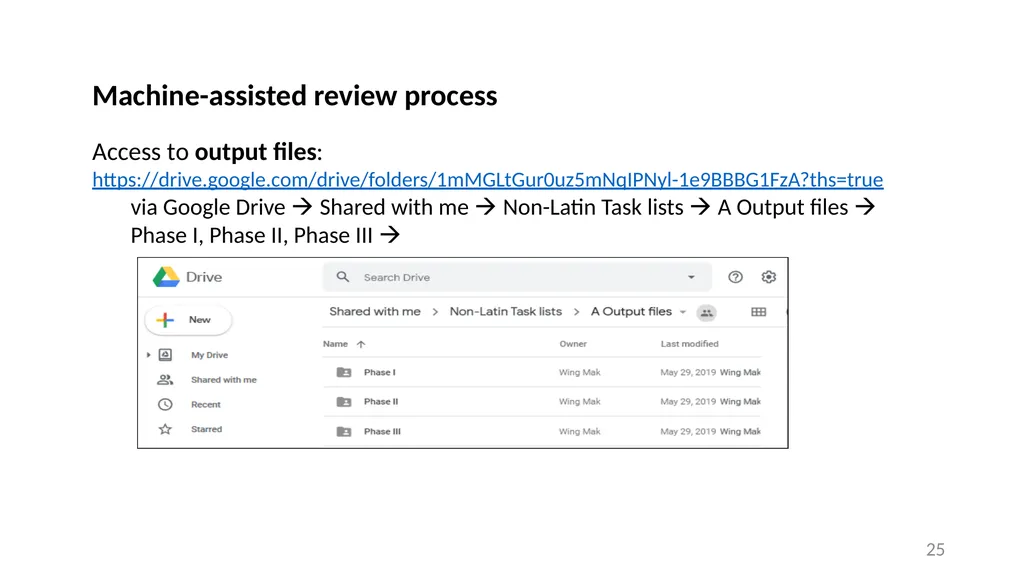
Task: Click May 29, 2019 date in Phase I row
Action: tap(688, 372)
